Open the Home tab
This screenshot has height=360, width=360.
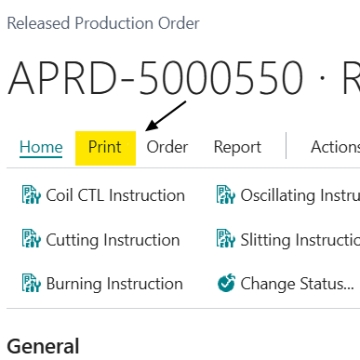(x=41, y=147)
